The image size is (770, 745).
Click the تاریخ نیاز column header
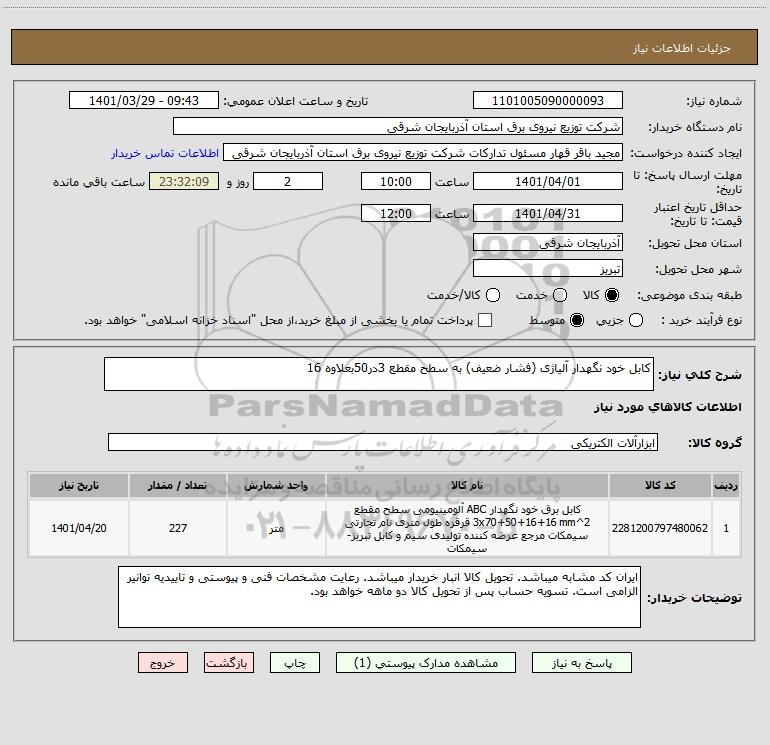tap(79, 485)
